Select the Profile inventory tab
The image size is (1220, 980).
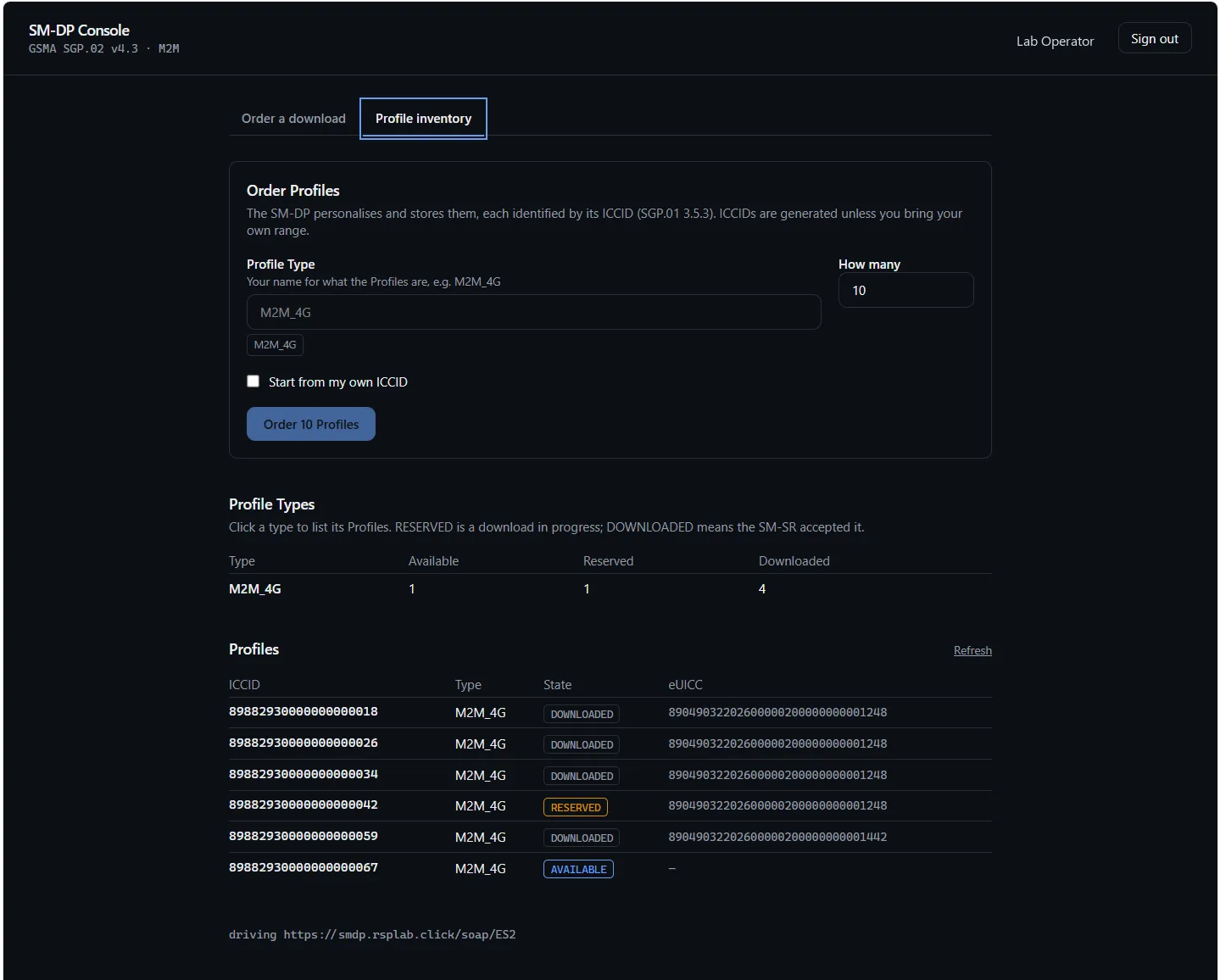pos(423,119)
